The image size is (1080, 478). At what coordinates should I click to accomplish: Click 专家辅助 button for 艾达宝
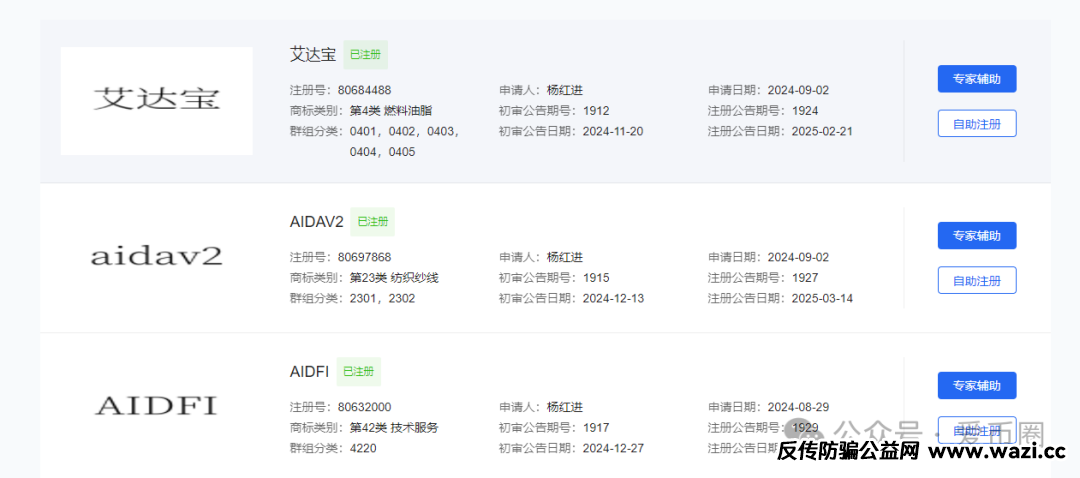(977, 79)
